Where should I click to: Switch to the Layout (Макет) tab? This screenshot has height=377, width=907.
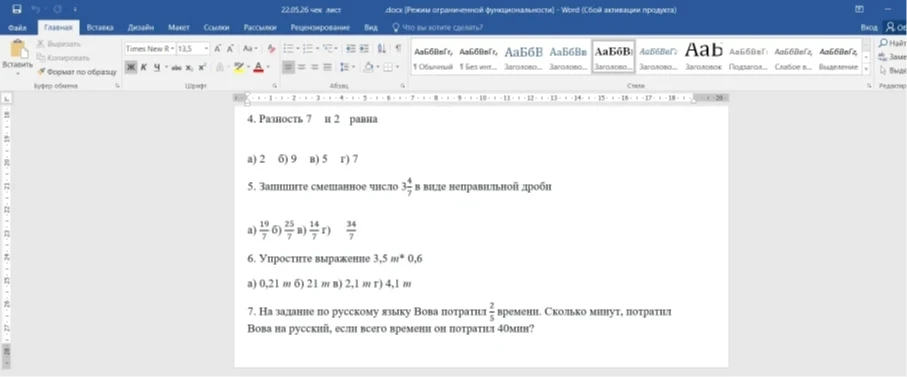[x=179, y=27]
